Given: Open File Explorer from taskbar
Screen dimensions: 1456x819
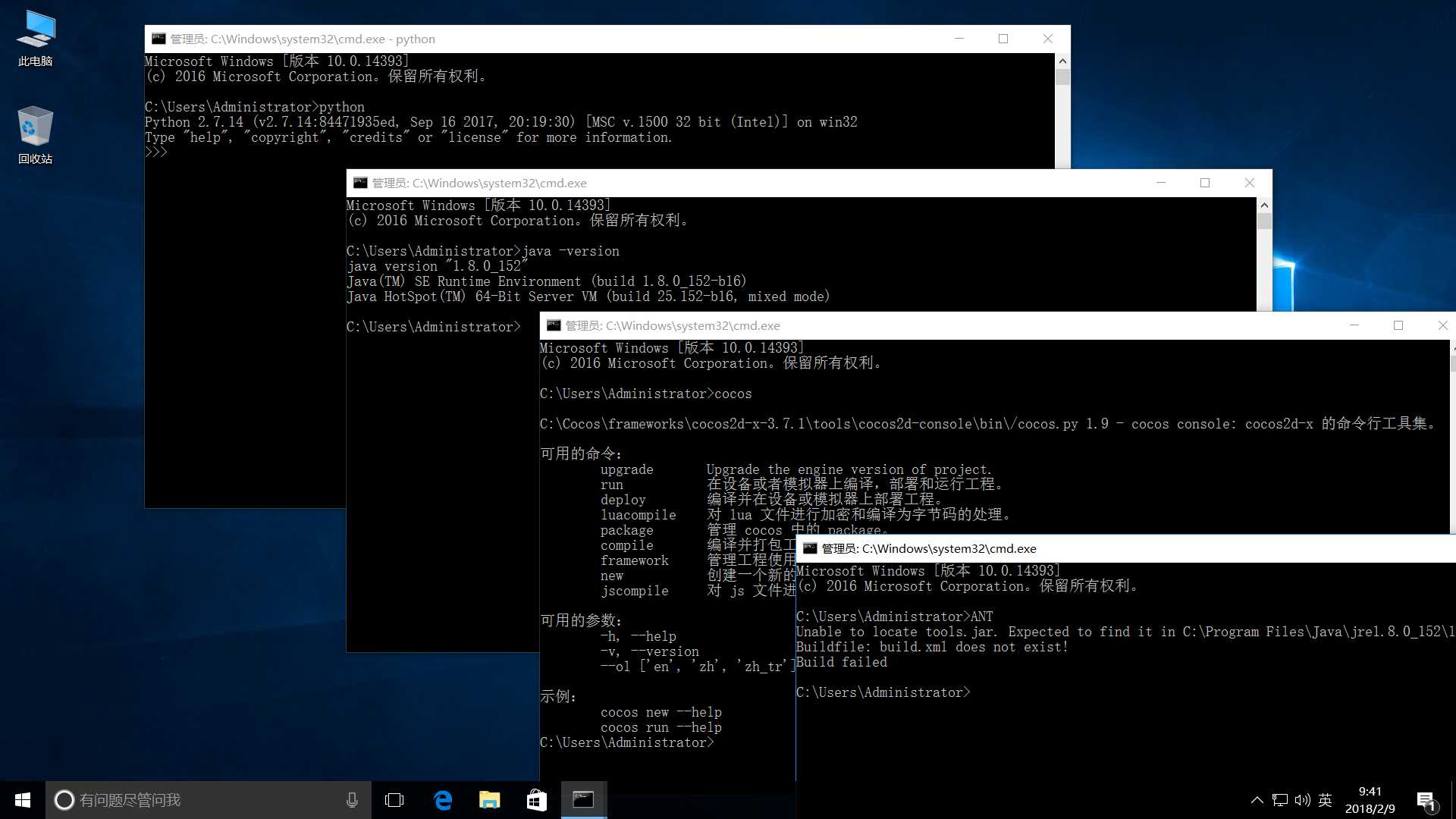Looking at the screenshot, I should pyautogui.click(x=490, y=800).
